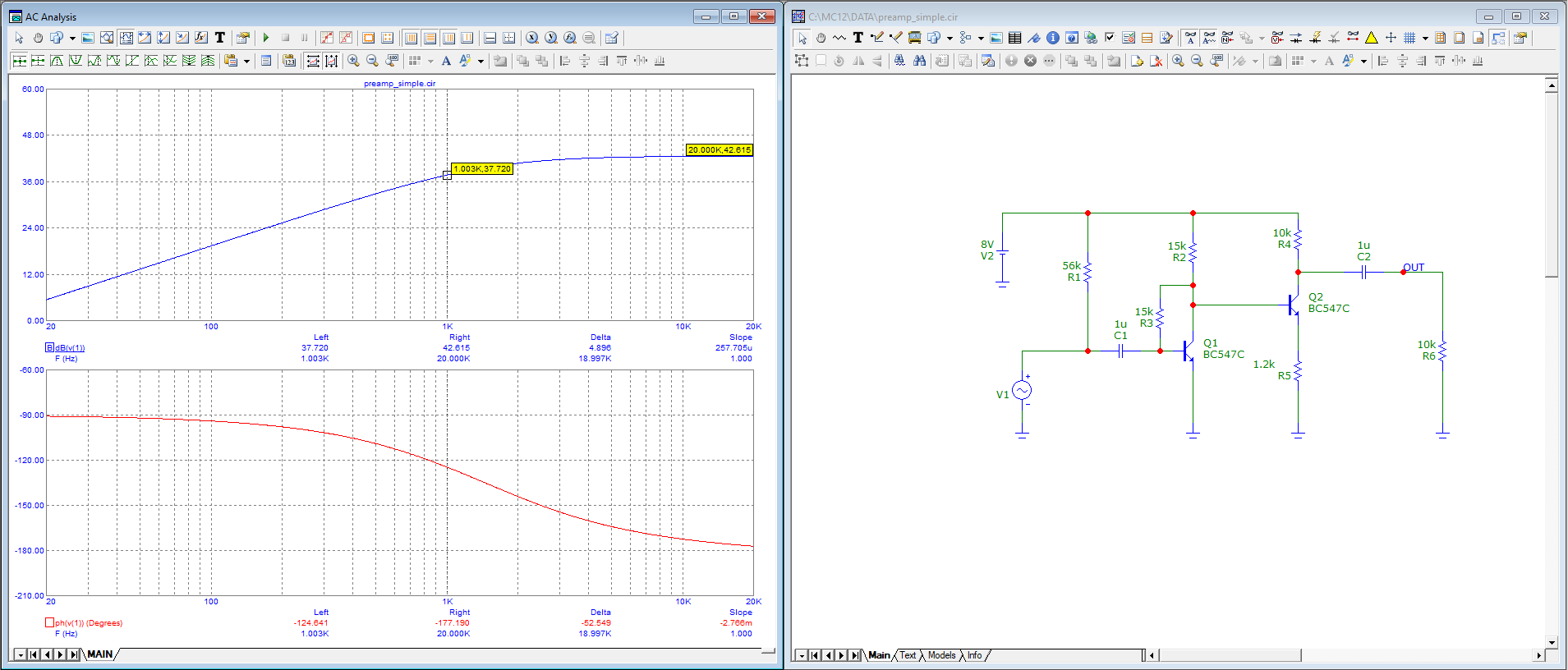Screen dimensions: 1568x670
Task: Click binoculars Find icon in schematic toolbar
Action: 919,61
